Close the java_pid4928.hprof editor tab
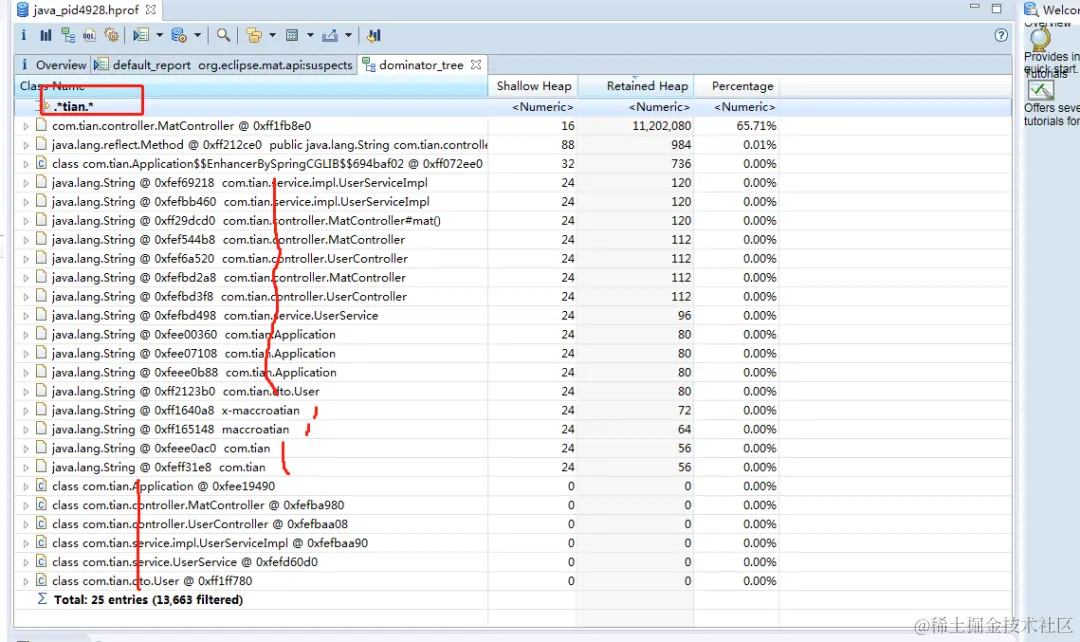 (x=151, y=10)
